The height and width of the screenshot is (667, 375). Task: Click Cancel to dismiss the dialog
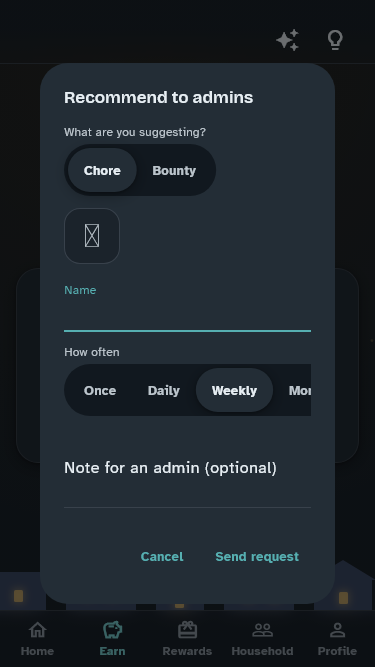click(x=162, y=556)
